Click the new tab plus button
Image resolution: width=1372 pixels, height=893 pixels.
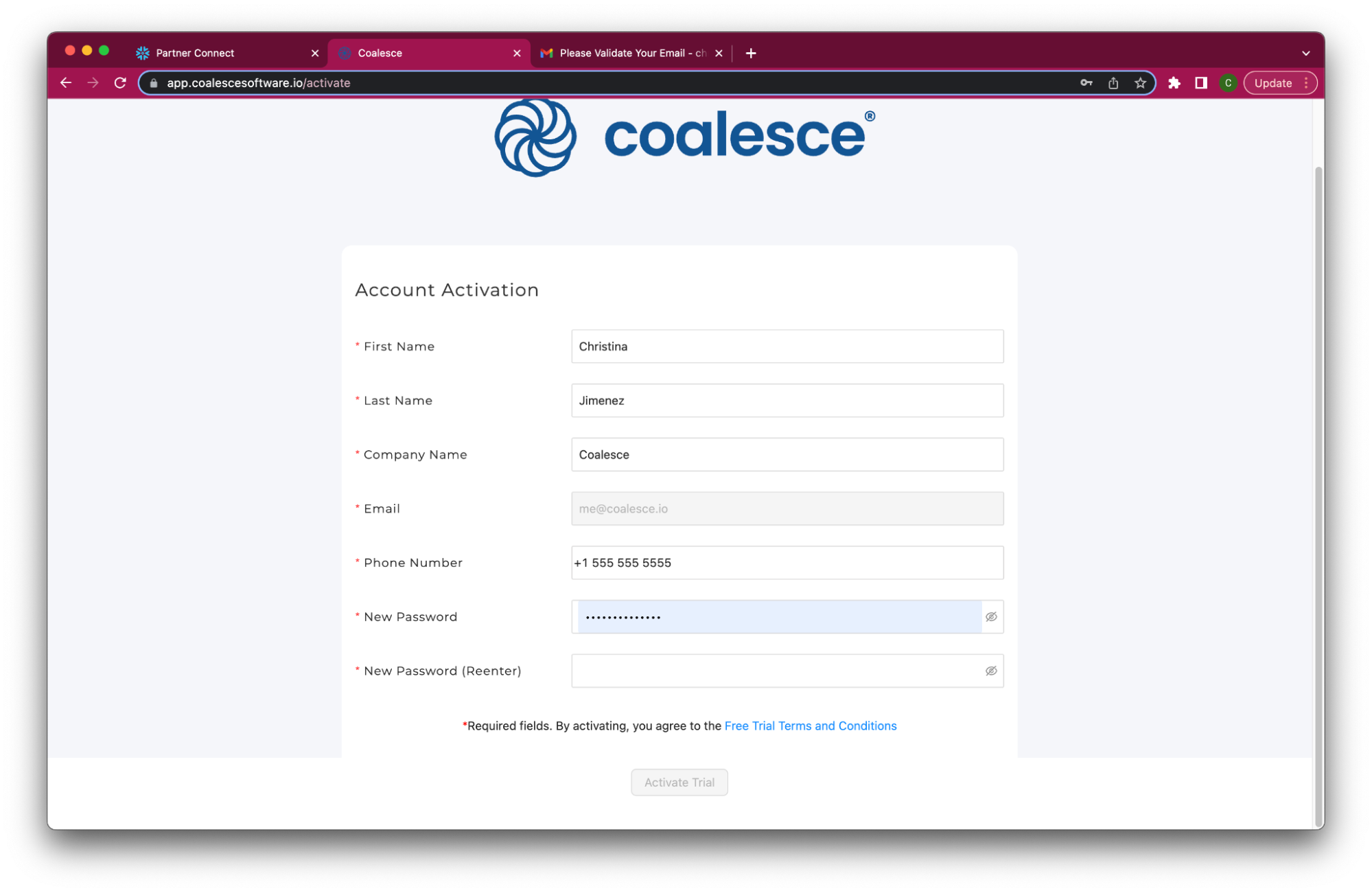tap(752, 53)
